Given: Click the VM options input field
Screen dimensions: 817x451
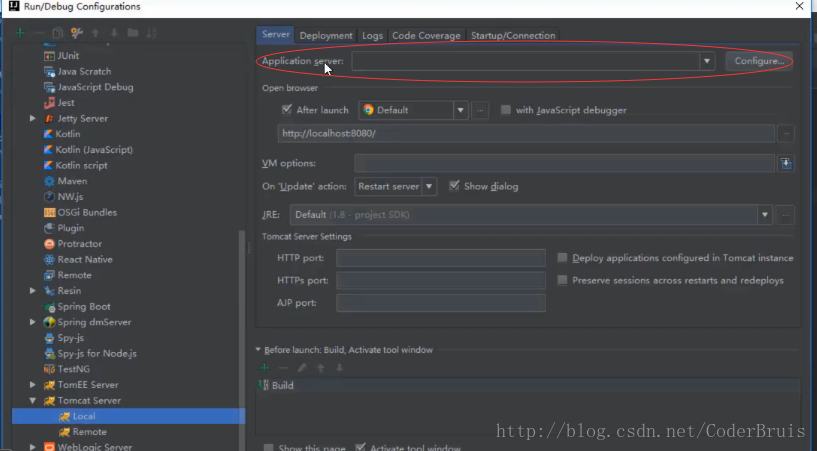Looking at the screenshot, I should coord(564,164).
